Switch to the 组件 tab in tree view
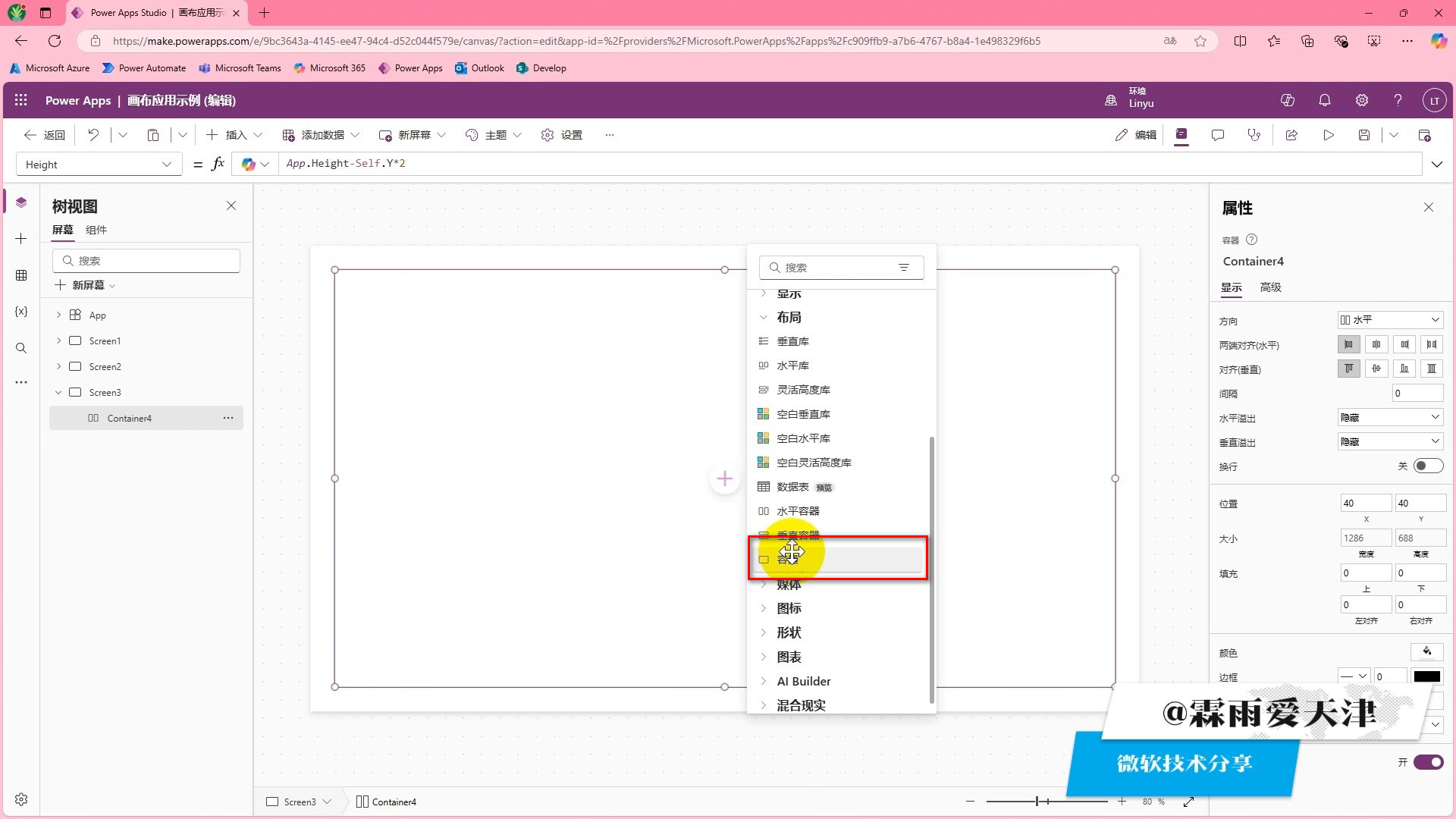1456x819 pixels. [96, 230]
